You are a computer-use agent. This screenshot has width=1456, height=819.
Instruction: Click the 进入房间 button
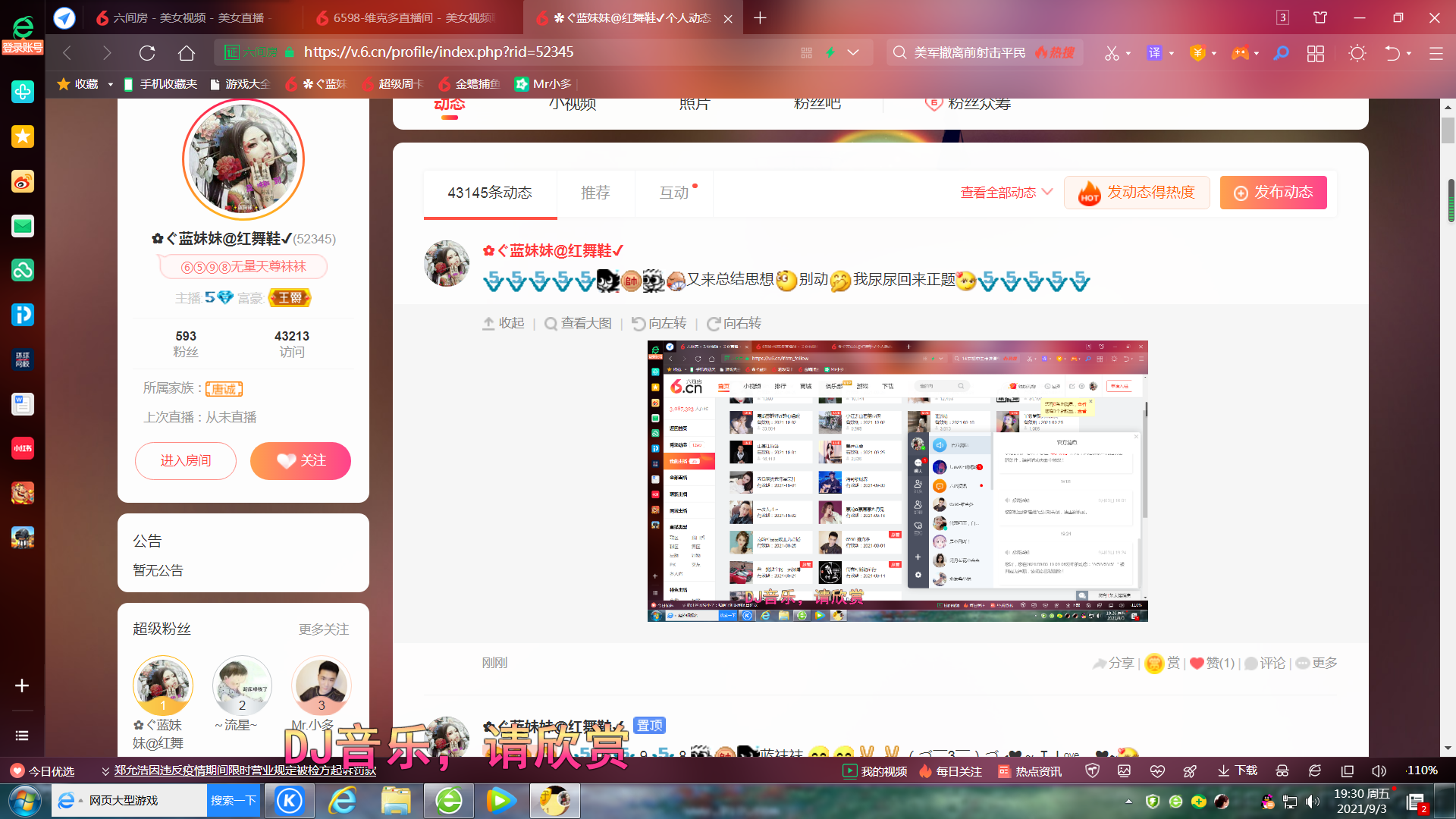click(x=186, y=461)
